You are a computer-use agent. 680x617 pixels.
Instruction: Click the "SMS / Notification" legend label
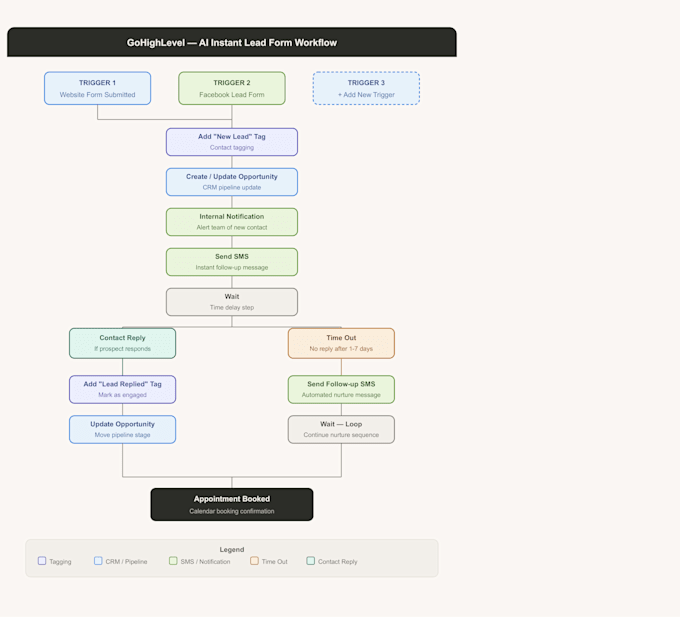[206, 562]
